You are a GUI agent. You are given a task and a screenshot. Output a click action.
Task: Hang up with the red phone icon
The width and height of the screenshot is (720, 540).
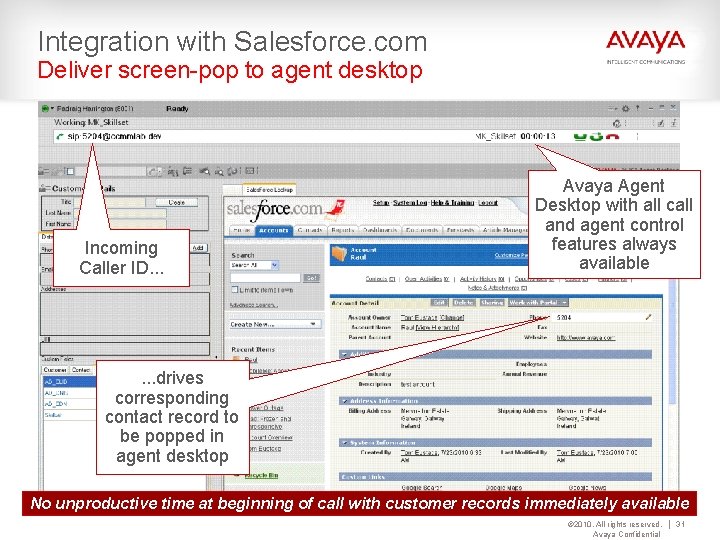tap(612, 136)
